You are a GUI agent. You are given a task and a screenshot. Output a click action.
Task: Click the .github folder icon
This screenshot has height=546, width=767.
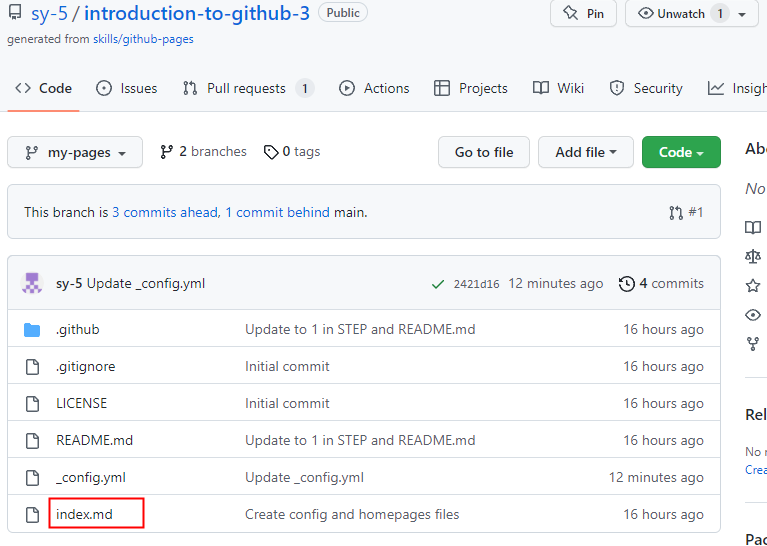32,330
